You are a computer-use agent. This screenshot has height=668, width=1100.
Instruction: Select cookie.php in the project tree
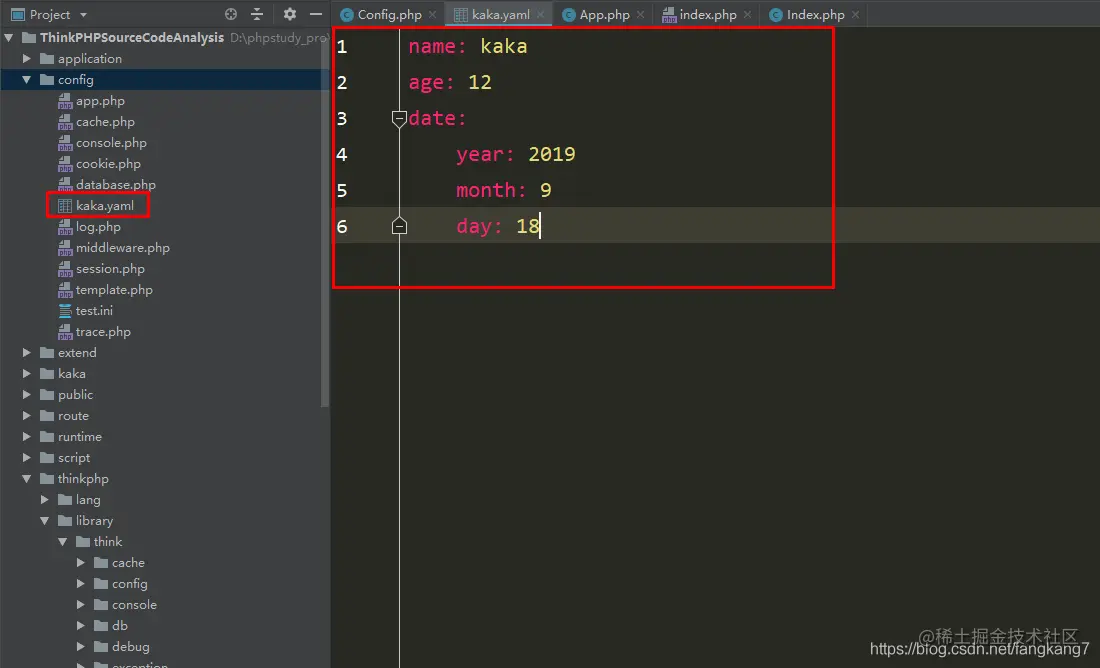coord(108,163)
